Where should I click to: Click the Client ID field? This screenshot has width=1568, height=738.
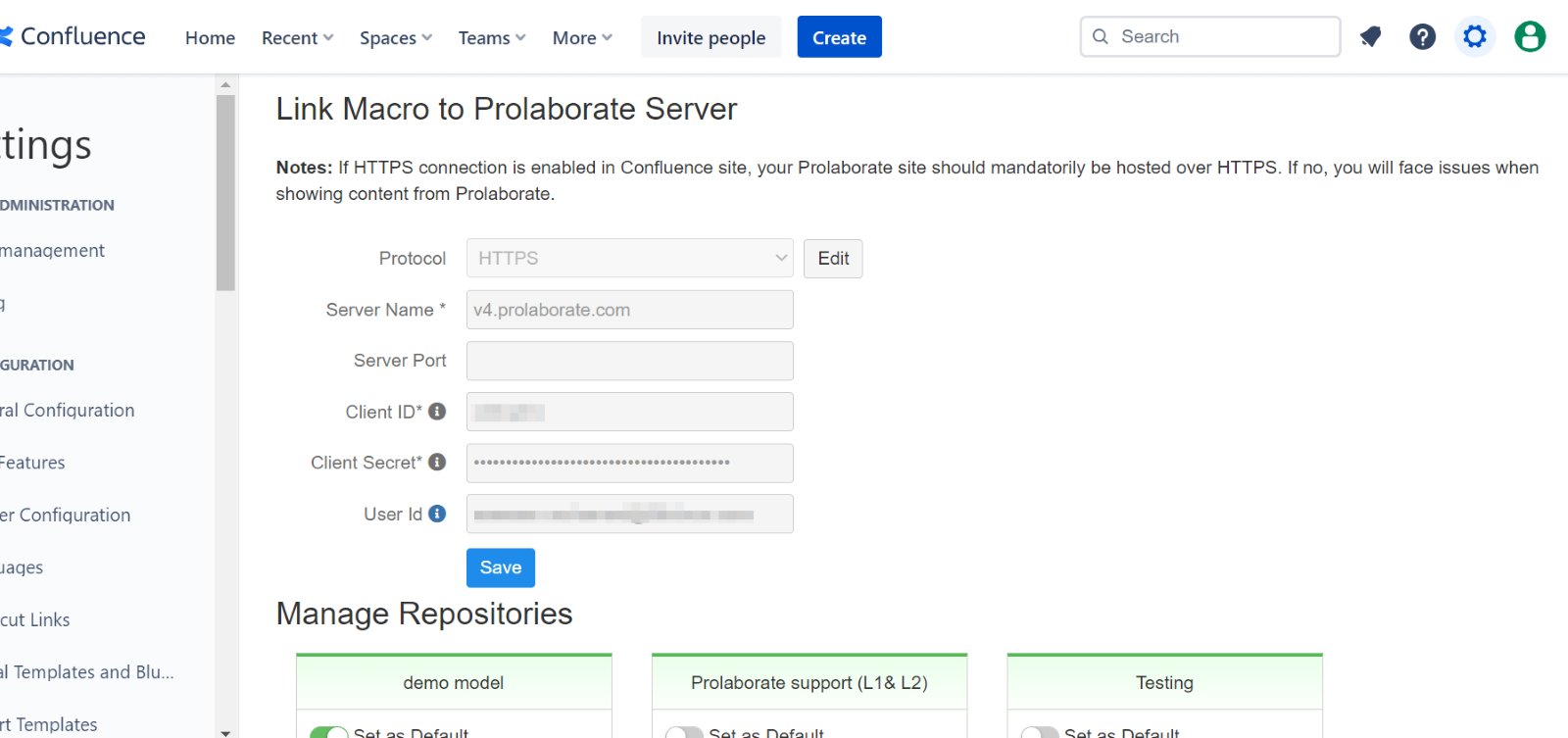[x=630, y=412]
